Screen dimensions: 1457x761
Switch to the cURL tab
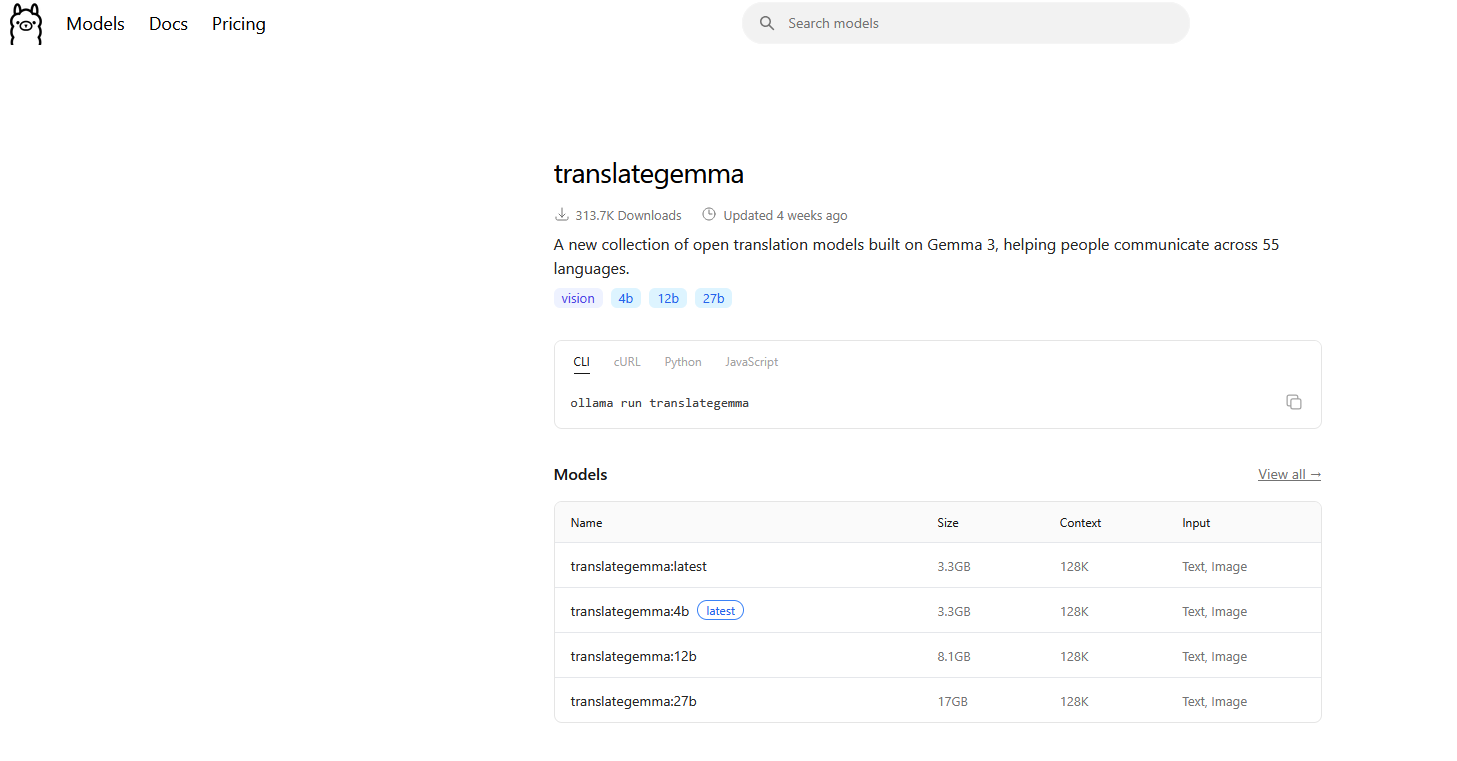coord(627,362)
